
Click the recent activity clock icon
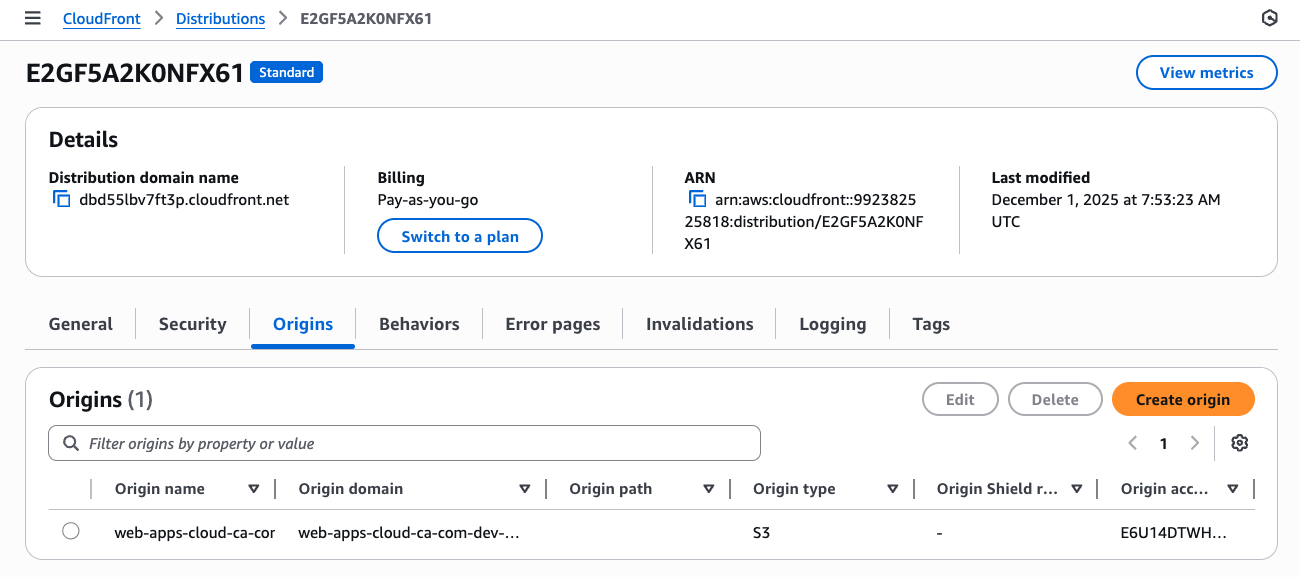pyautogui.click(x=1269, y=18)
